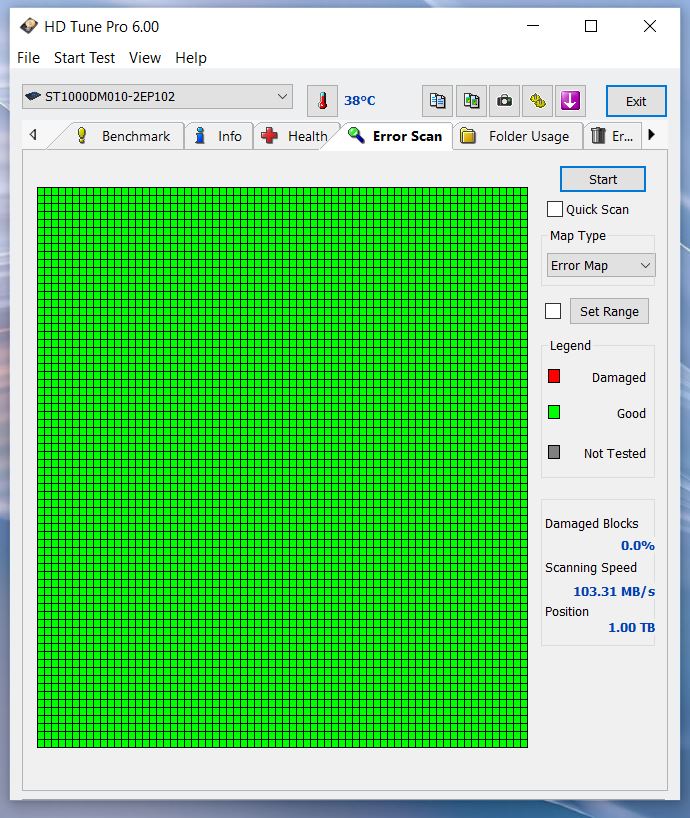Tick the checkbox beside Set Range

(x=553, y=311)
